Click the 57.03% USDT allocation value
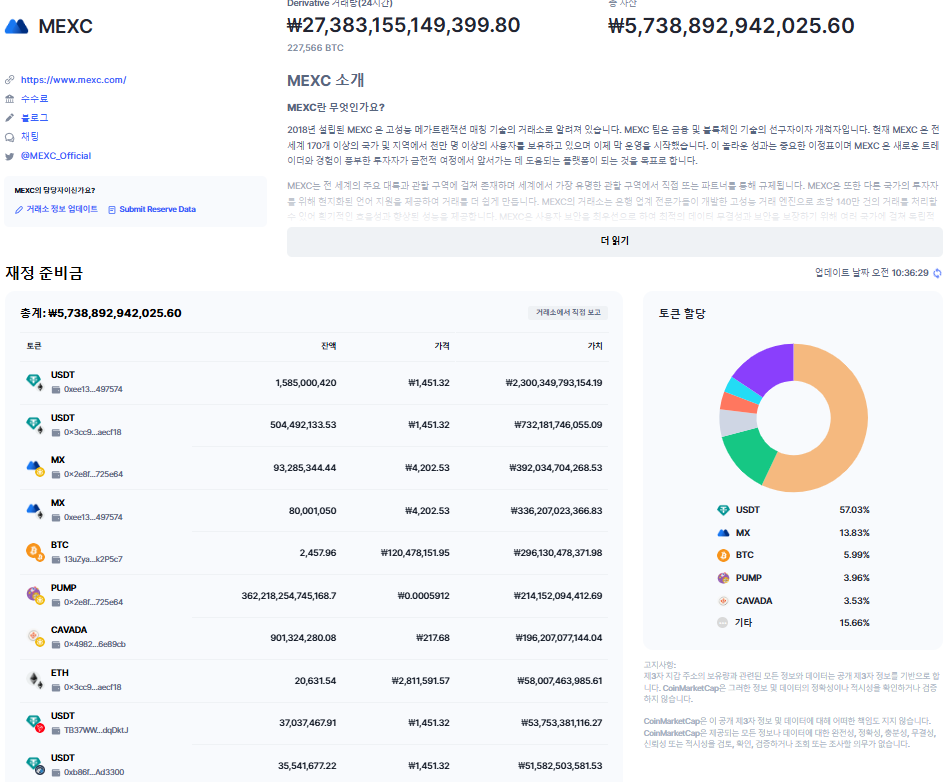This screenshot has height=782, width=948. point(854,510)
